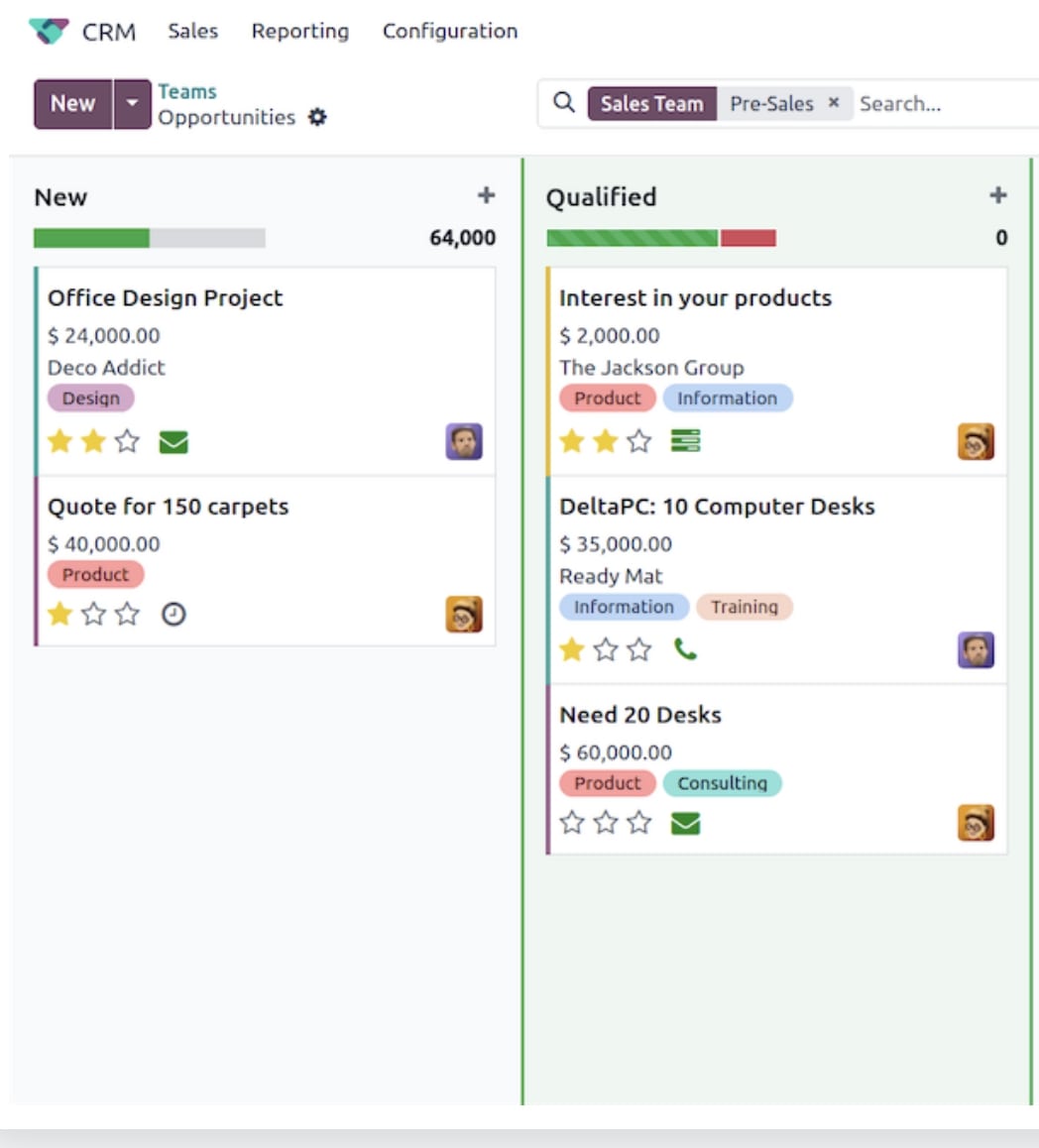
Task: Click the phone call icon on DeltaPC card
Action: coord(685,649)
